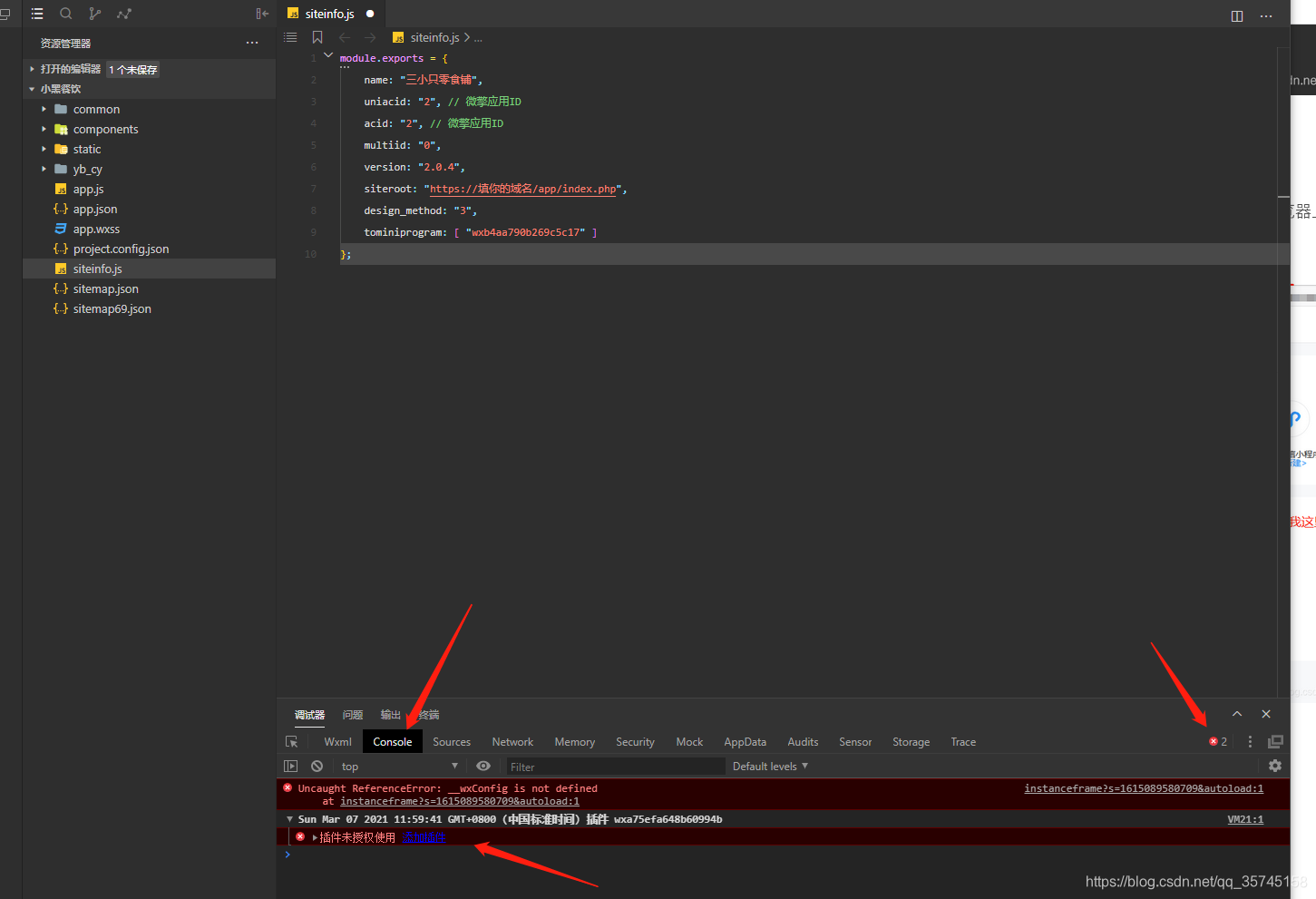This screenshot has width=1316, height=899.
Task: Clear the console with the clear icon
Action: pos(317,767)
